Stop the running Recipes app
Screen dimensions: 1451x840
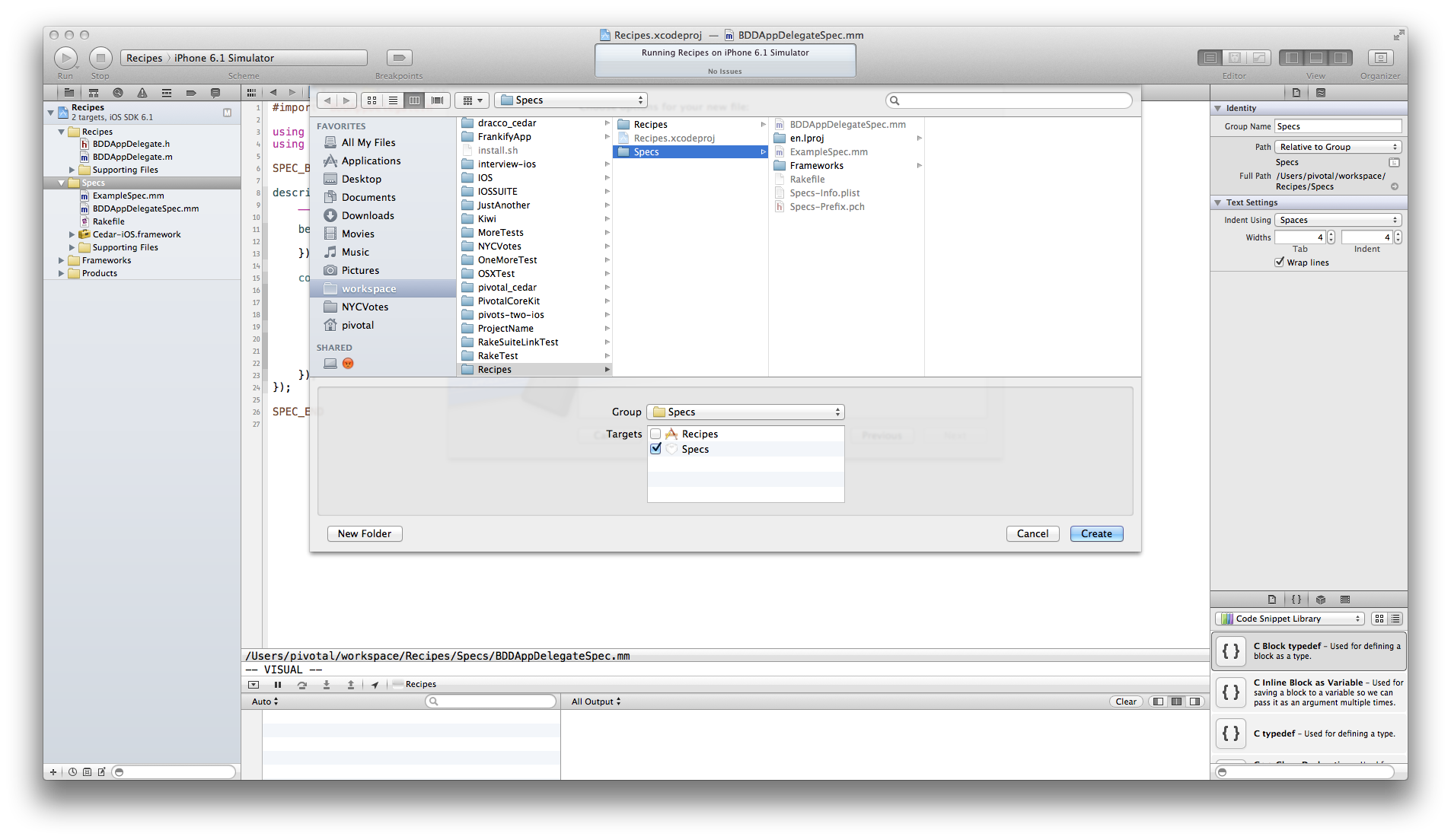(100, 58)
